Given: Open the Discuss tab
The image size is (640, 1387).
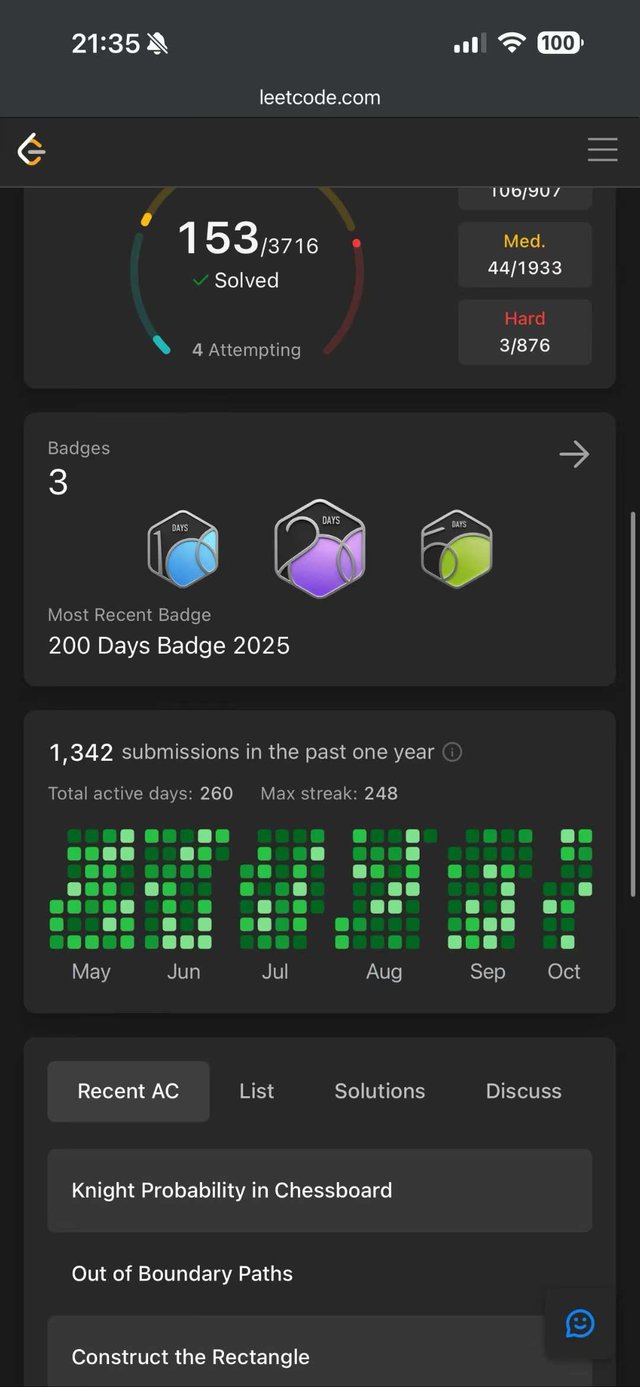Looking at the screenshot, I should point(523,1091).
